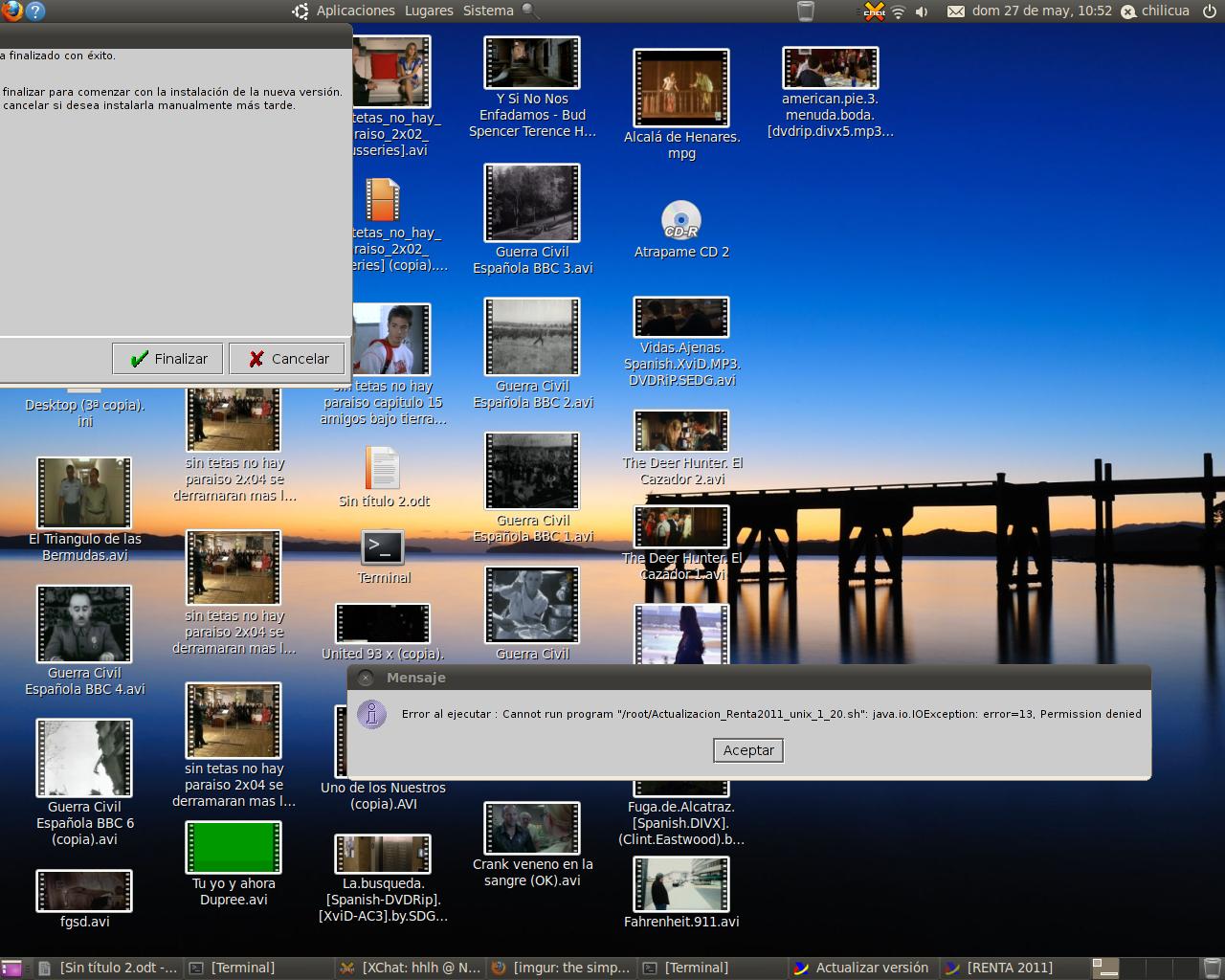Click the Mensaje dialog title bar button
The width and height of the screenshot is (1225, 980).
[x=365, y=678]
